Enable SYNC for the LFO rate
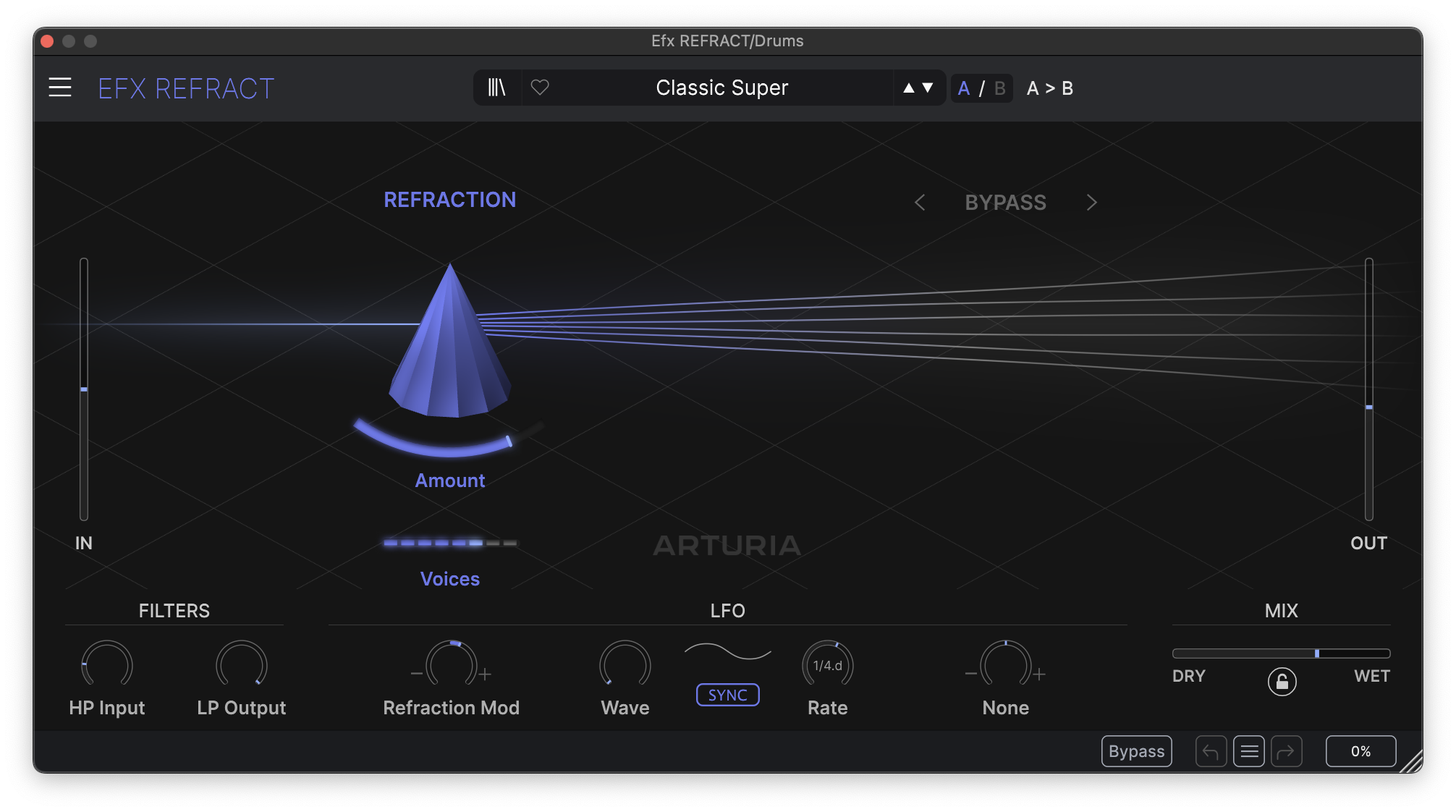Viewport: 1456px width, 812px height. point(727,695)
